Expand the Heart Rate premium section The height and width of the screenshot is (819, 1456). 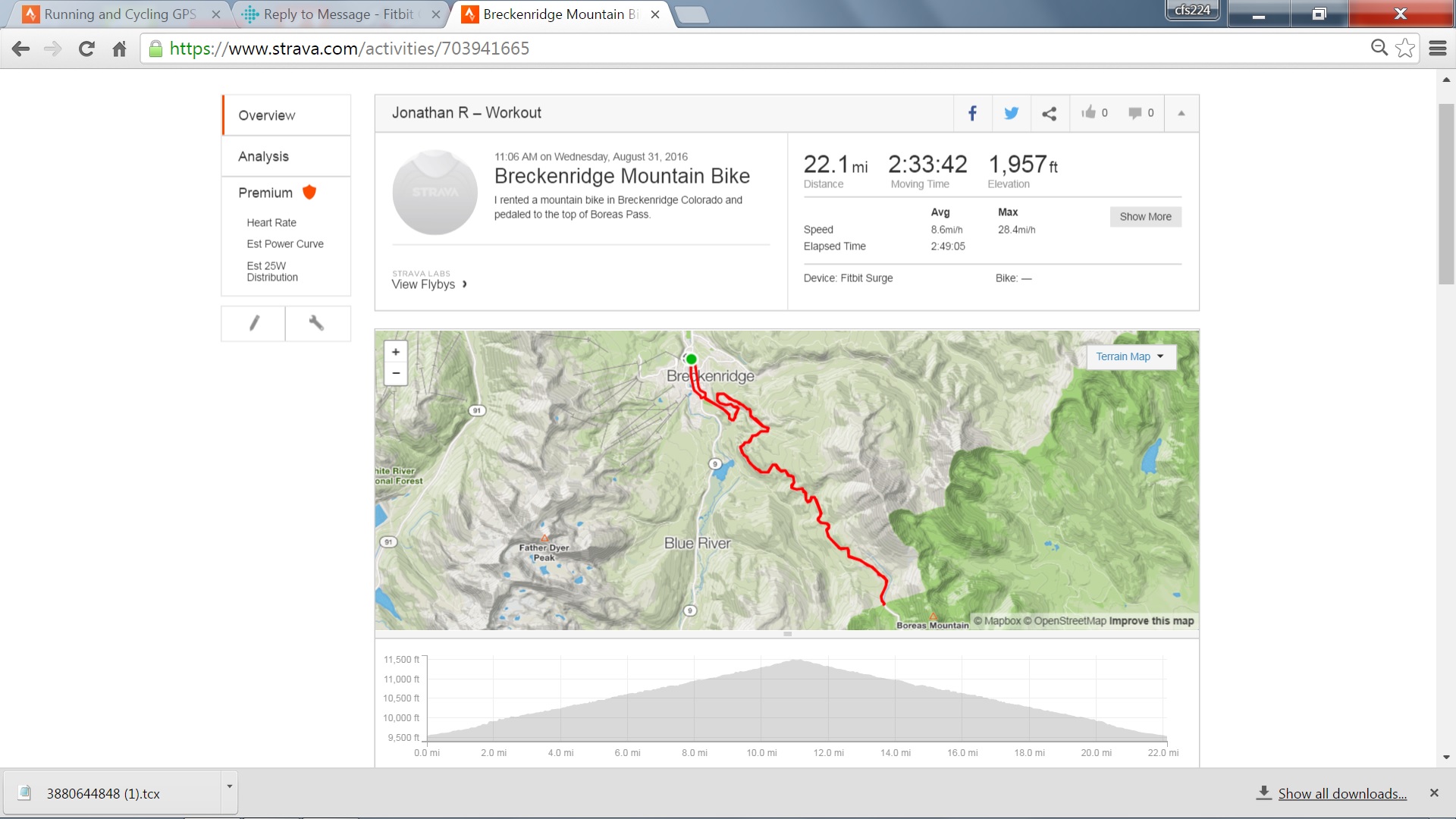270,222
